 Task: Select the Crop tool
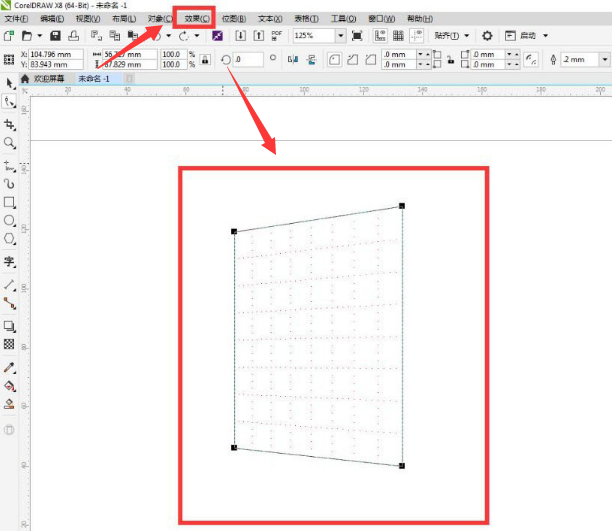tap(9, 125)
